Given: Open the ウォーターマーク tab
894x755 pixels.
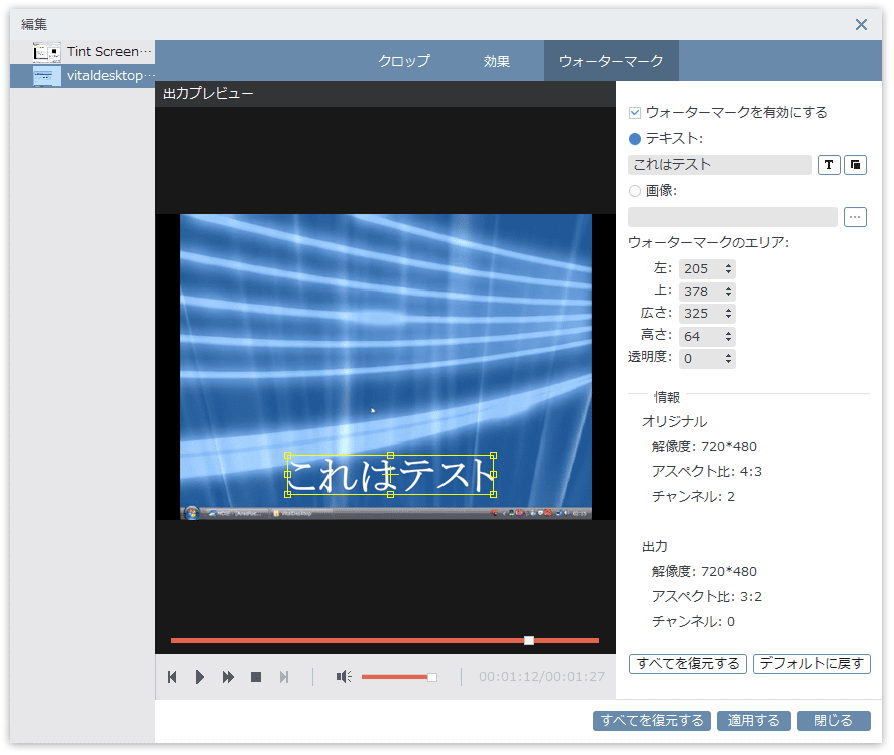Looking at the screenshot, I should coord(611,61).
